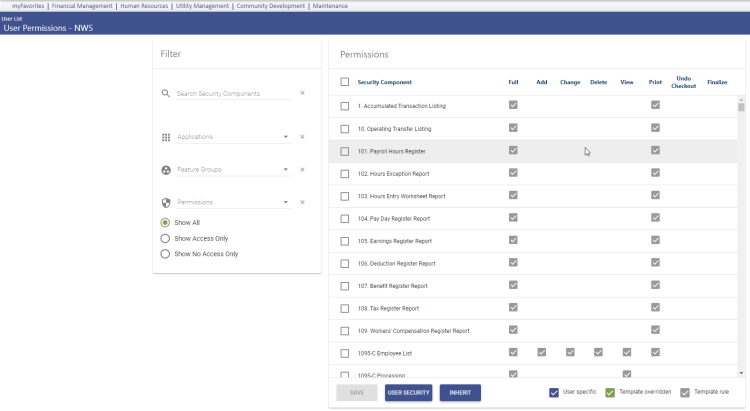Expand the Feature Groups dropdown
Viewport: 750px width, 411px height.
pos(286,170)
